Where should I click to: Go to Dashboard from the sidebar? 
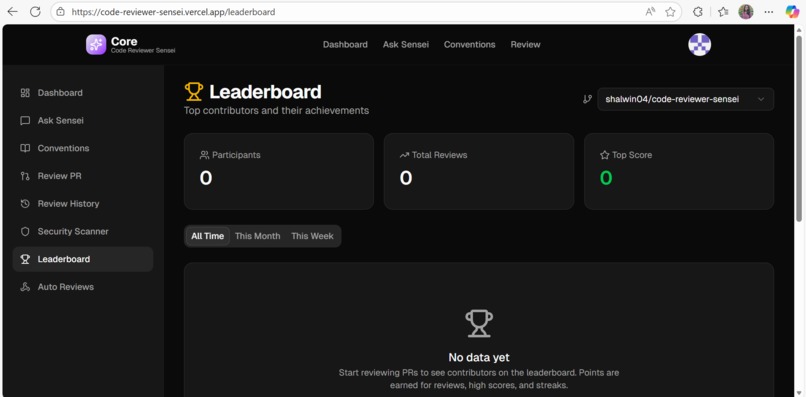[83, 93]
